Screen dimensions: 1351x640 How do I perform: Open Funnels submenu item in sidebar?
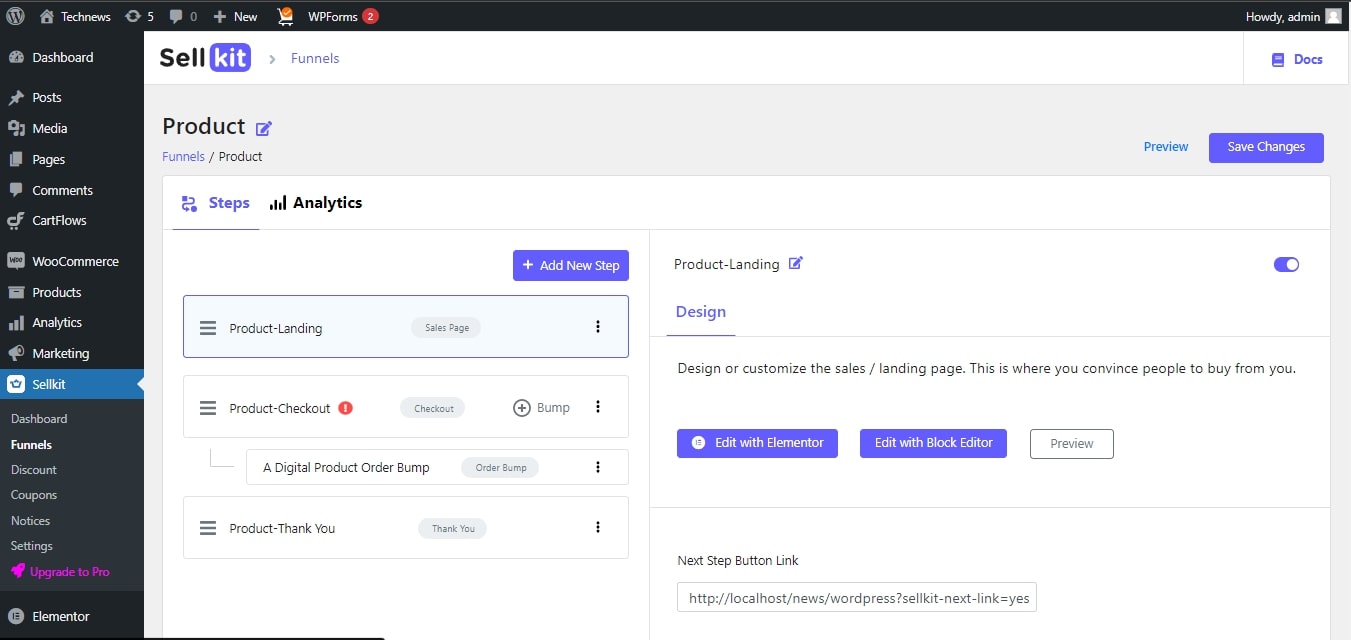31,445
